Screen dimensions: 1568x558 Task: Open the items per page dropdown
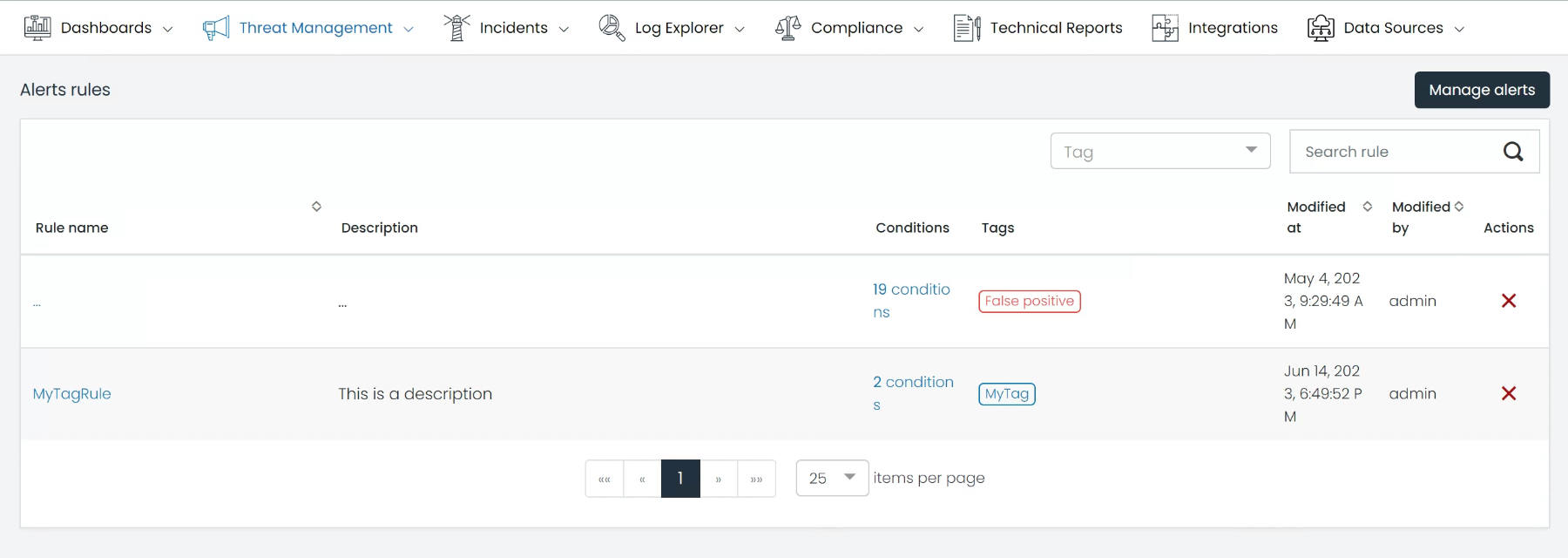click(x=832, y=478)
